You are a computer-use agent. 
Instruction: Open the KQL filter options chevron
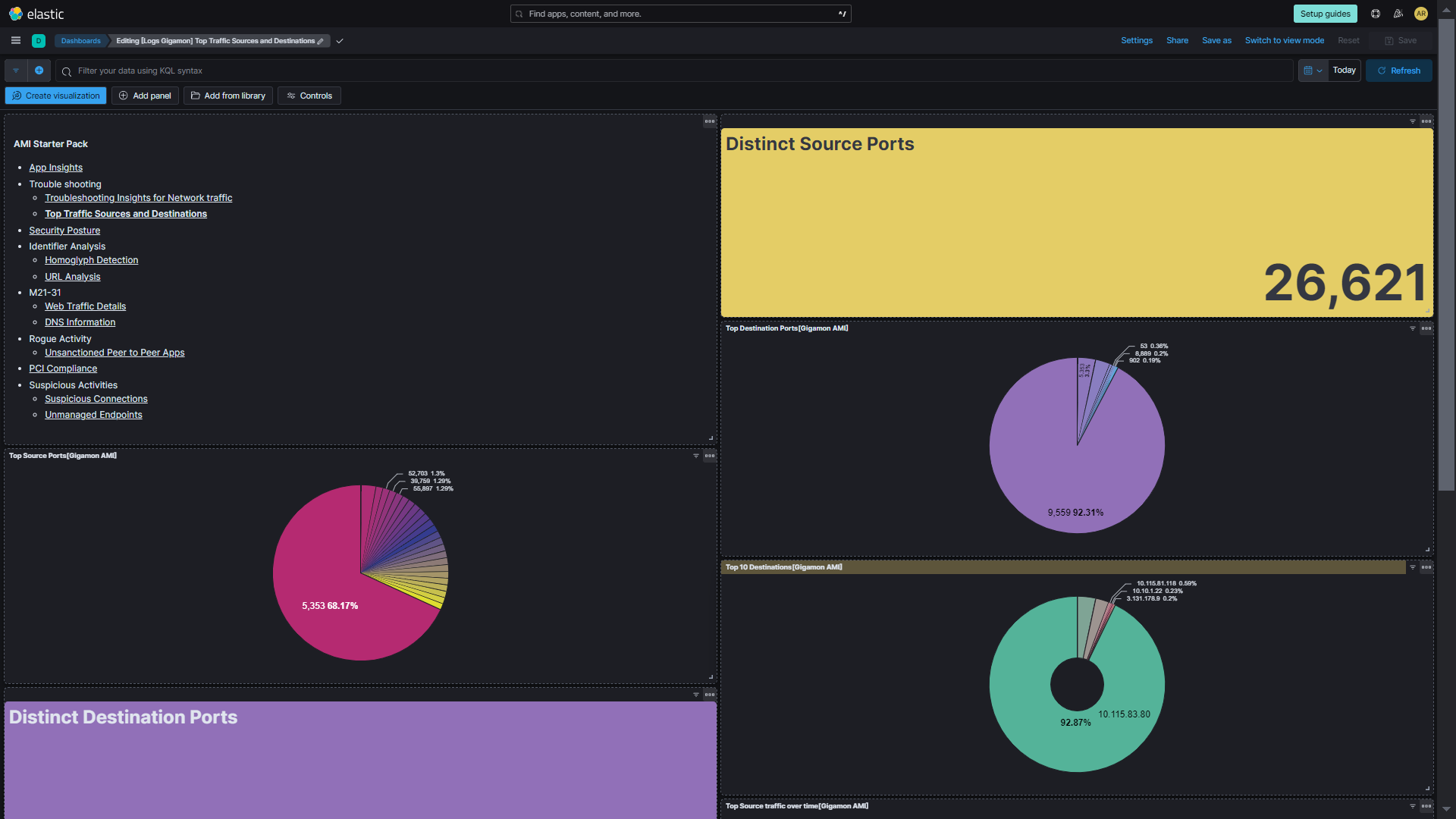15,71
